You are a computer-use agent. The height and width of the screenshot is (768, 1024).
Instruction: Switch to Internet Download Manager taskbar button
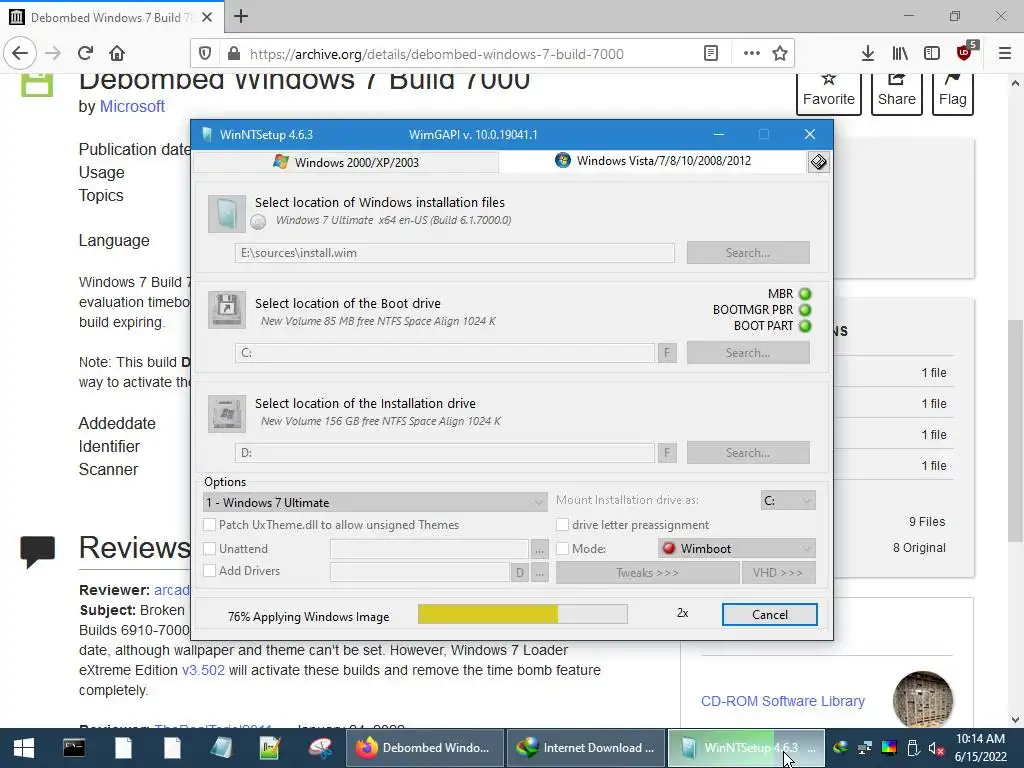click(x=586, y=748)
